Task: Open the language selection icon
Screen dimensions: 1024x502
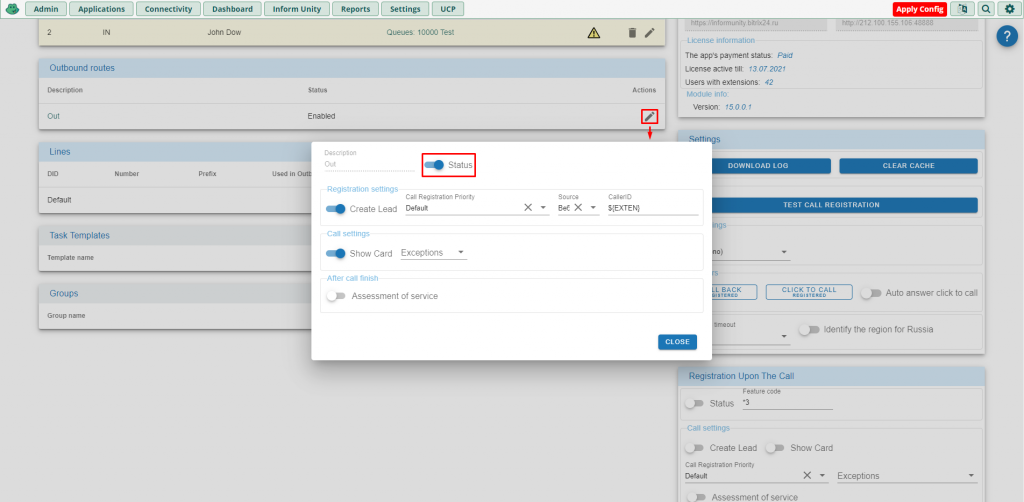Action: coord(962,9)
